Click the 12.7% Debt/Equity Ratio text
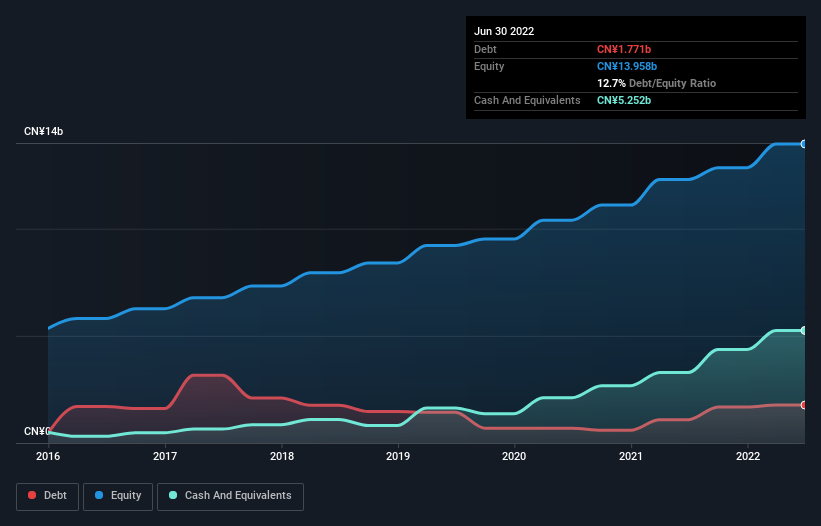 pyautogui.click(x=657, y=83)
